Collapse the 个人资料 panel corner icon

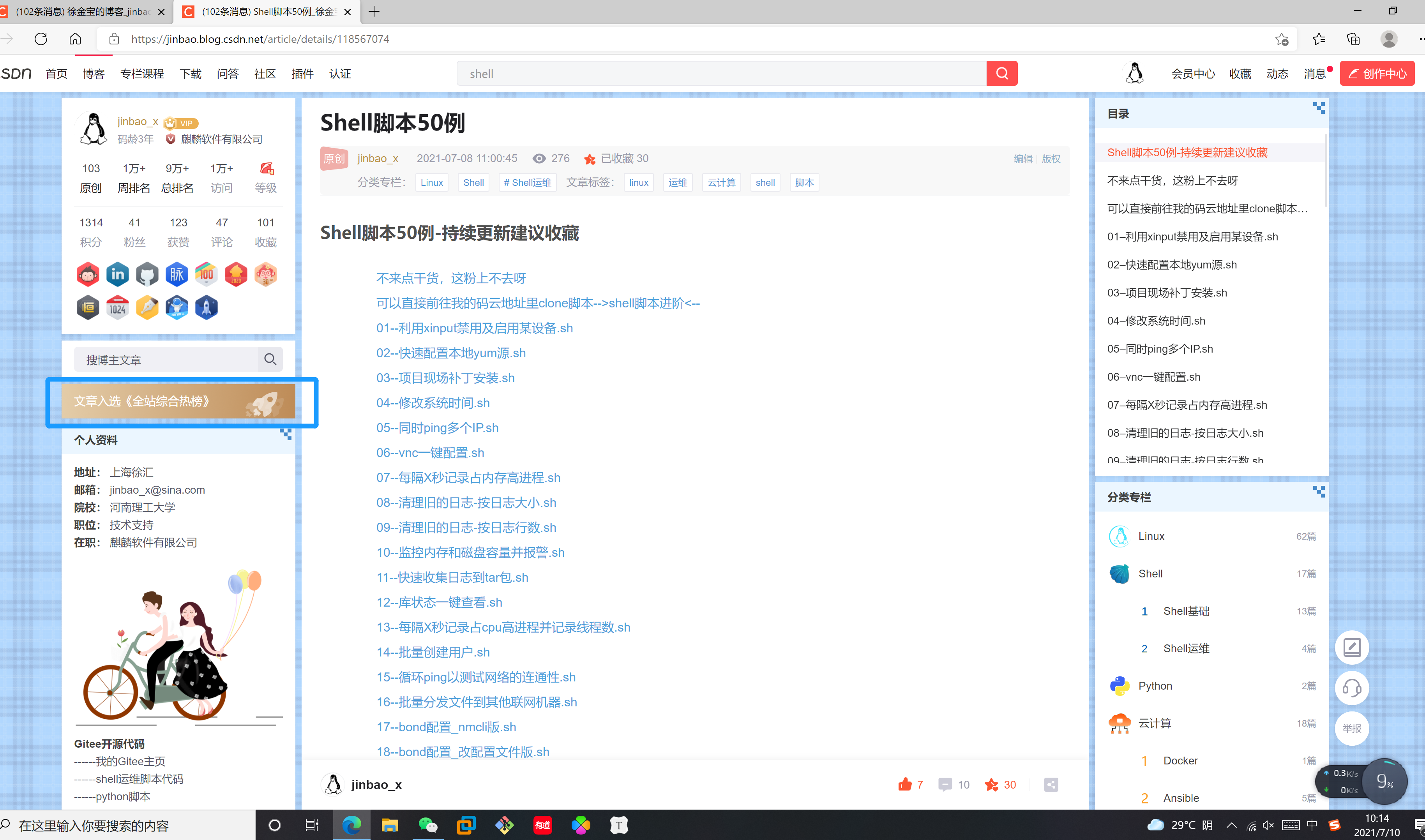point(286,434)
